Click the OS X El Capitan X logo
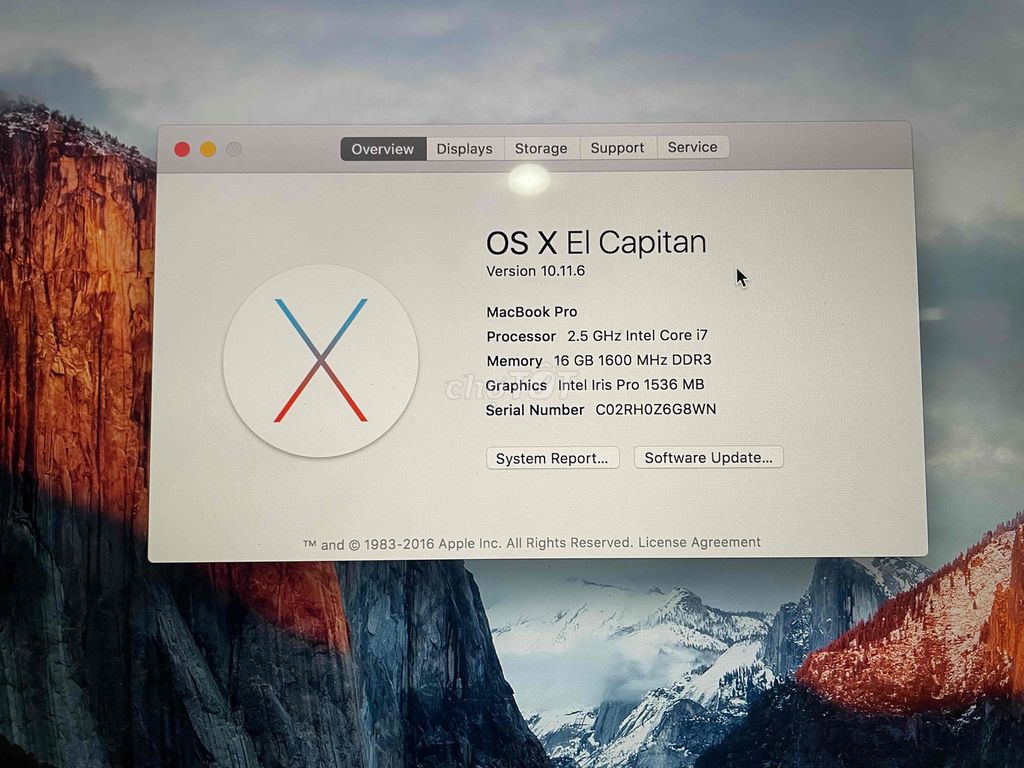Screen dimensions: 1024x768 [322, 358]
